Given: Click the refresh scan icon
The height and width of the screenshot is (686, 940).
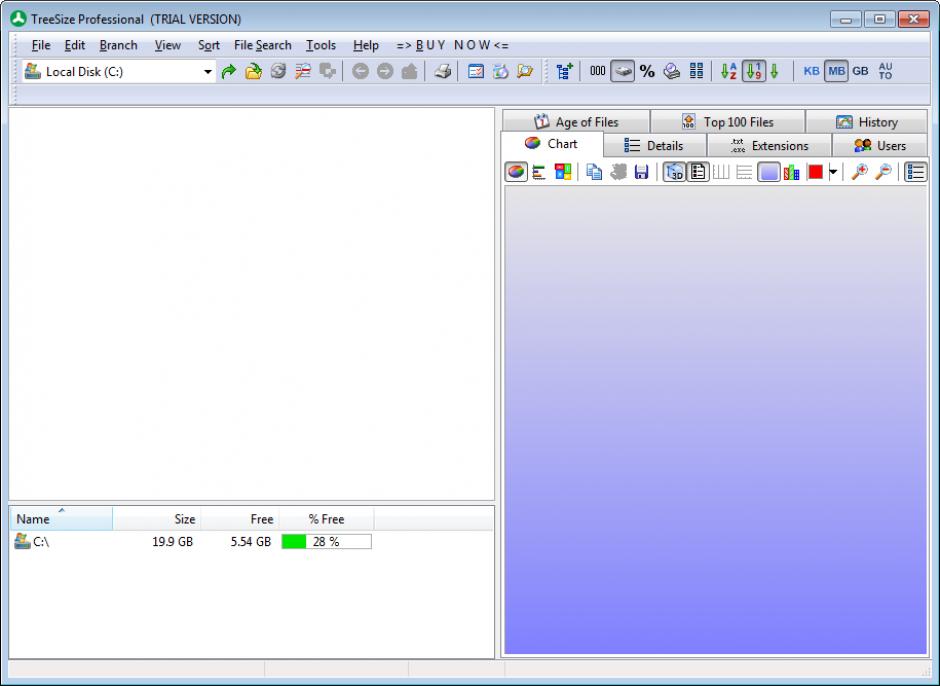Looking at the screenshot, I should (x=278, y=72).
